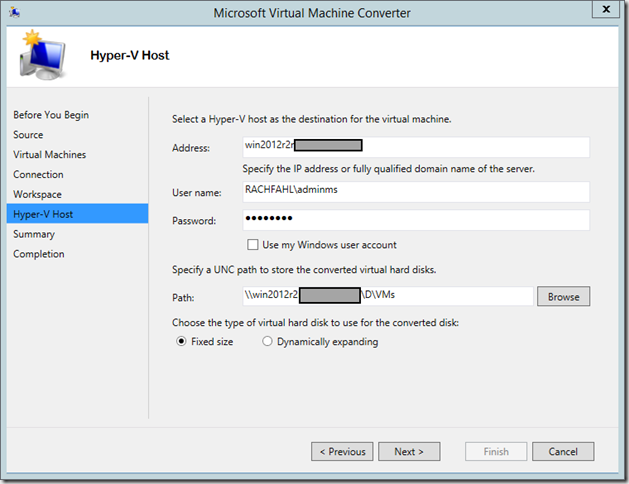
Task: Click the 'User name:' label
Action: (x=197, y=192)
